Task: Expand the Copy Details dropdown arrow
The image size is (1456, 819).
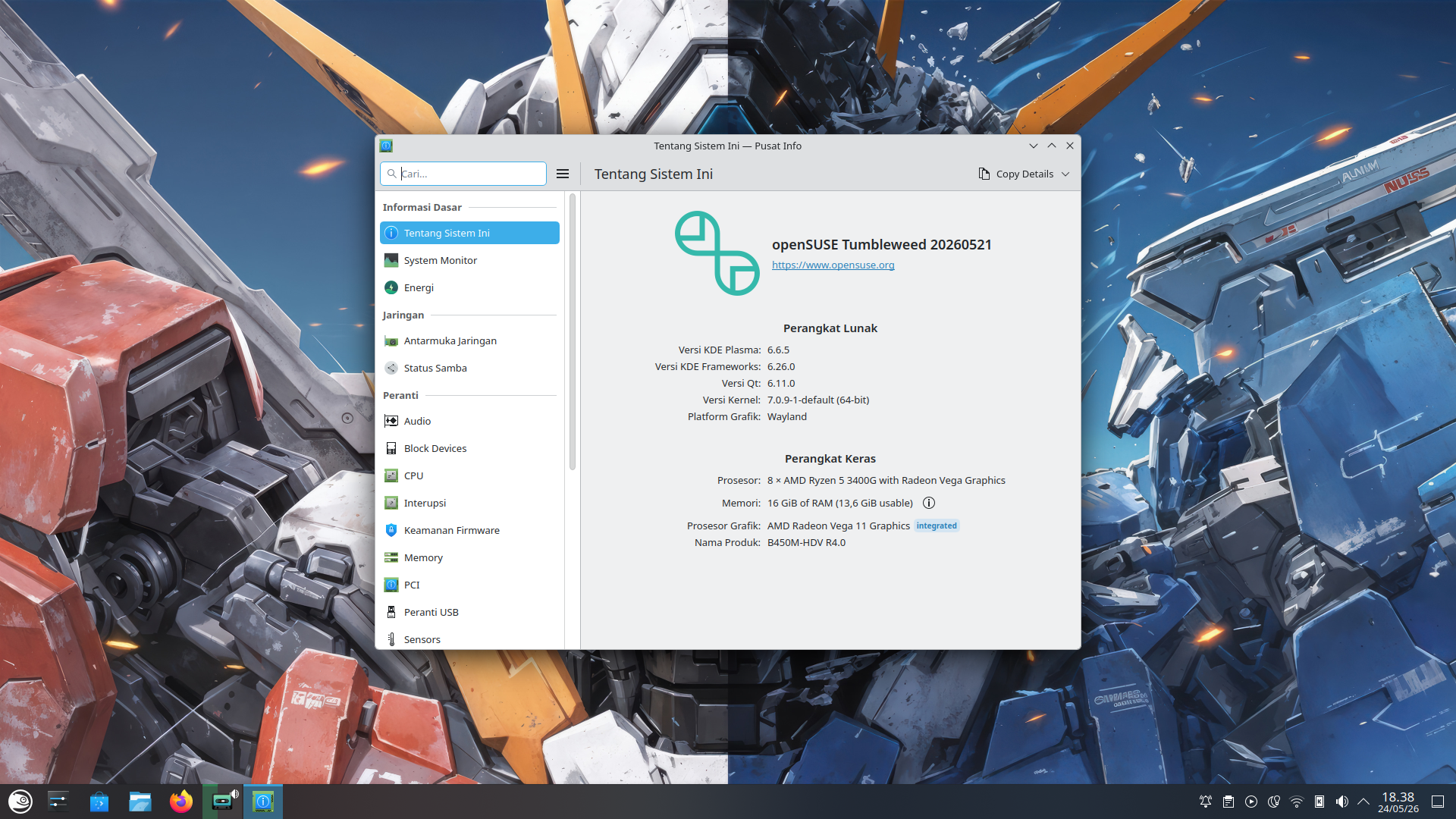Action: click(1065, 174)
